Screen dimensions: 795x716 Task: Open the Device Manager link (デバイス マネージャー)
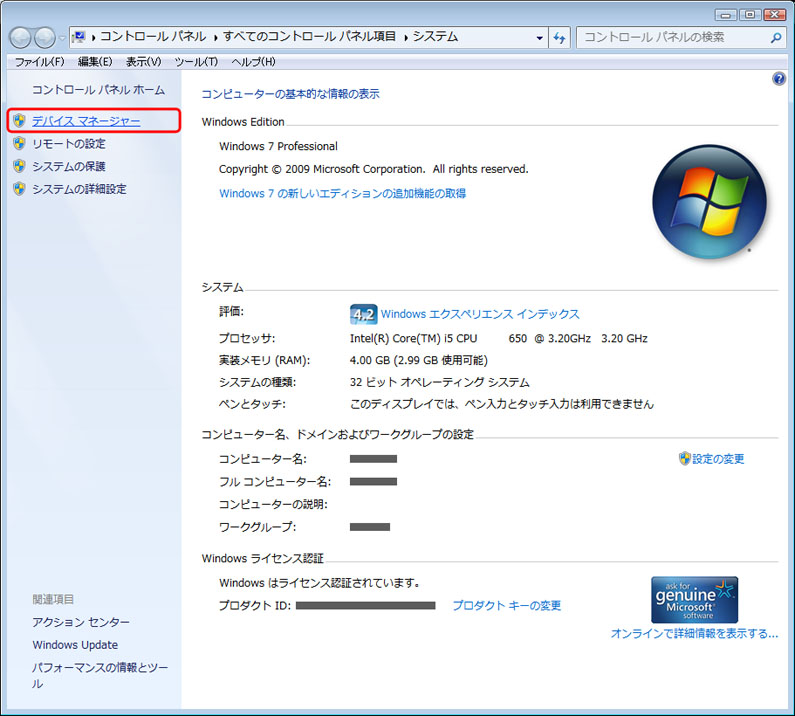pyautogui.click(x=86, y=121)
